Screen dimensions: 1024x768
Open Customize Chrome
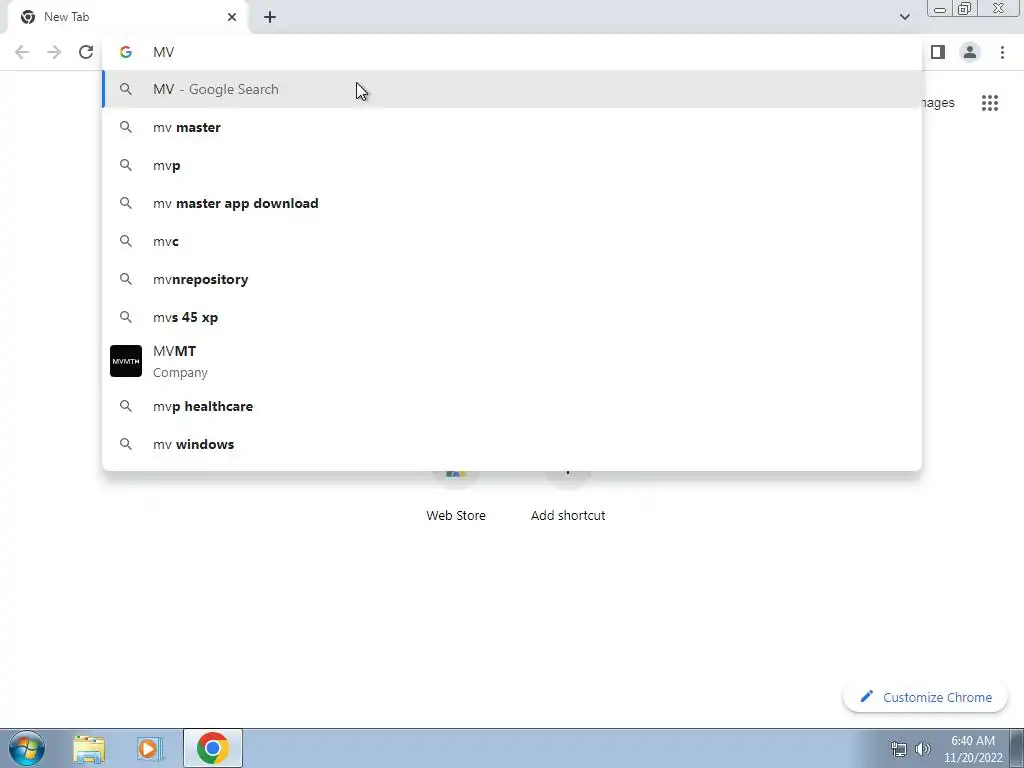click(925, 697)
